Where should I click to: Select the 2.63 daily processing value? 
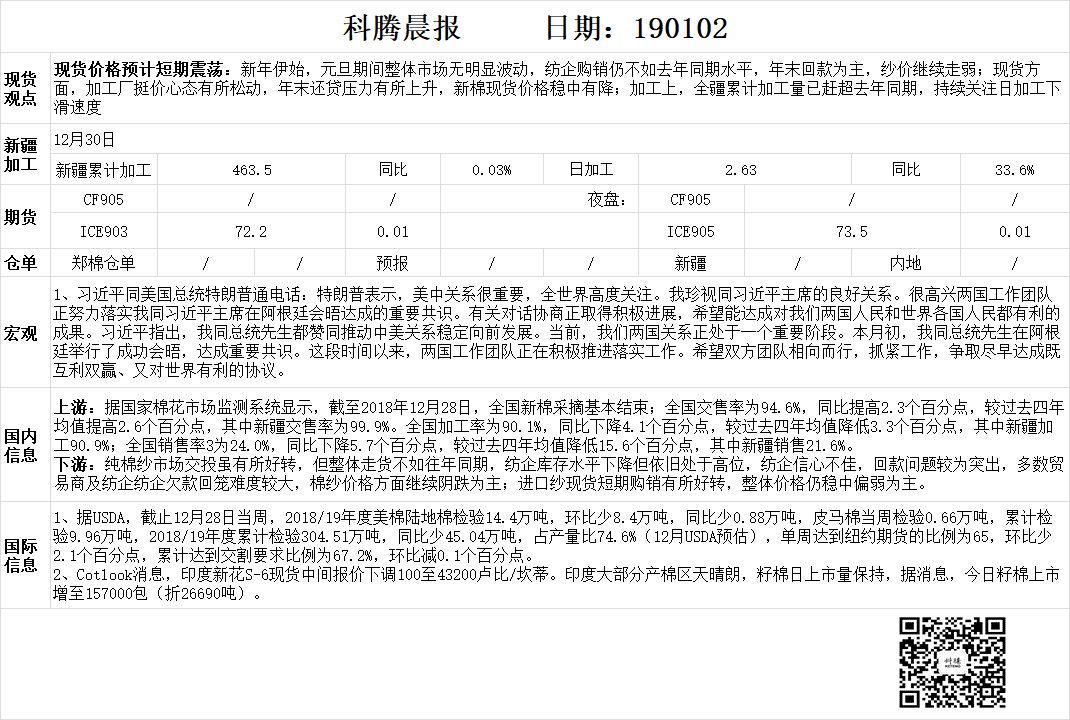pyautogui.click(x=740, y=170)
